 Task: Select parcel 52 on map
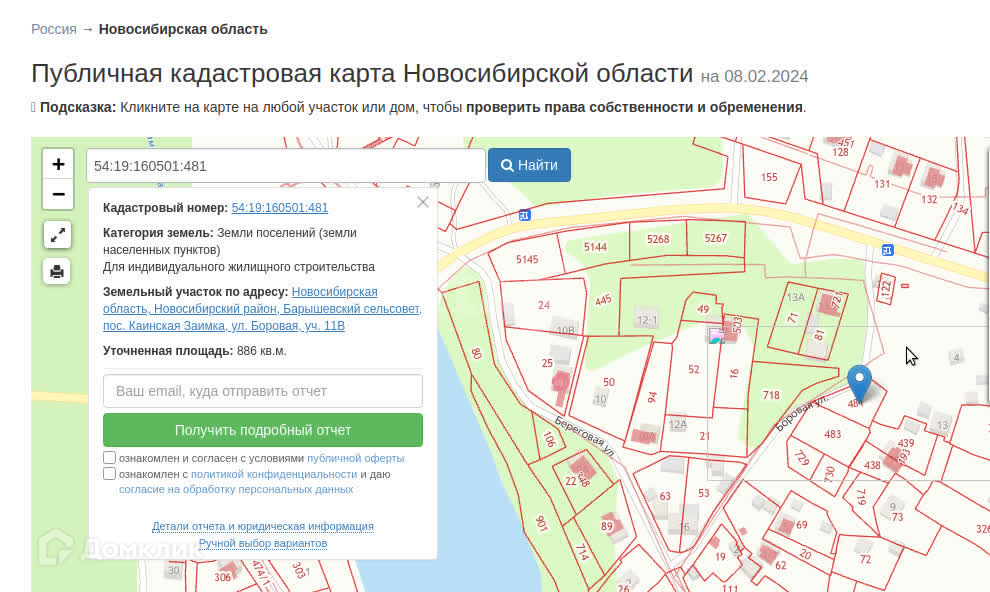point(693,370)
